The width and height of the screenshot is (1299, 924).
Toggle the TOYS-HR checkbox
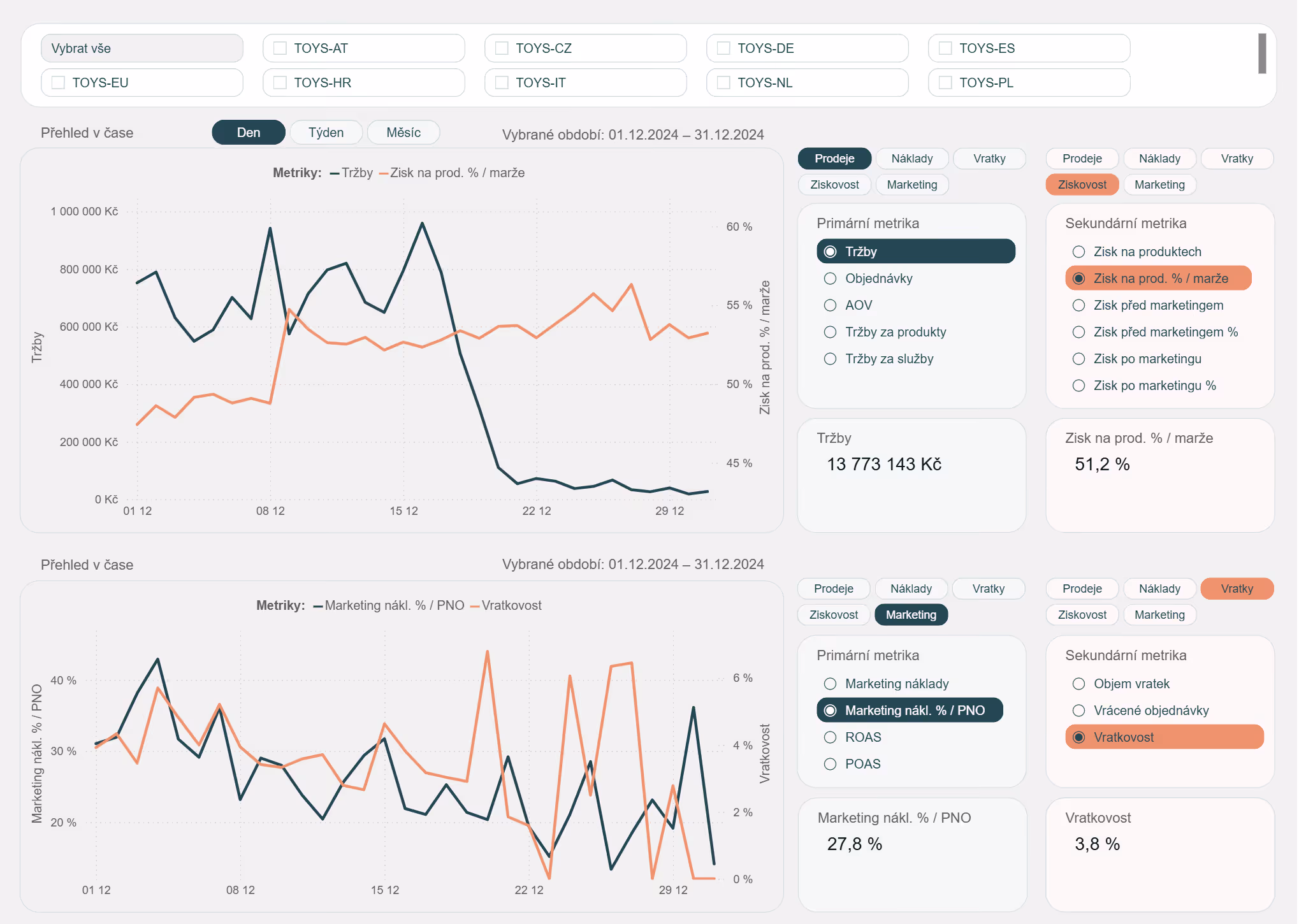pyautogui.click(x=280, y=83)
